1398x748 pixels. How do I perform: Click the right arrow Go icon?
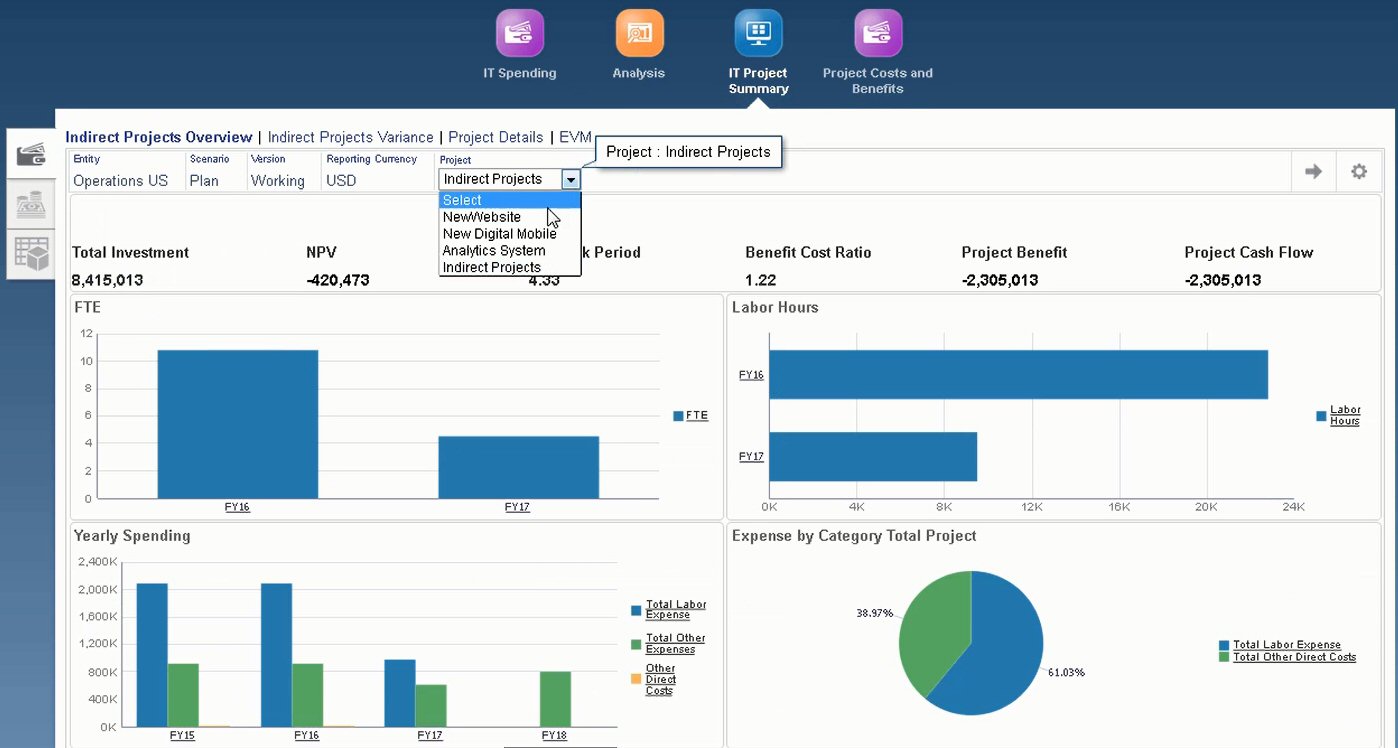coord(1313,172)
